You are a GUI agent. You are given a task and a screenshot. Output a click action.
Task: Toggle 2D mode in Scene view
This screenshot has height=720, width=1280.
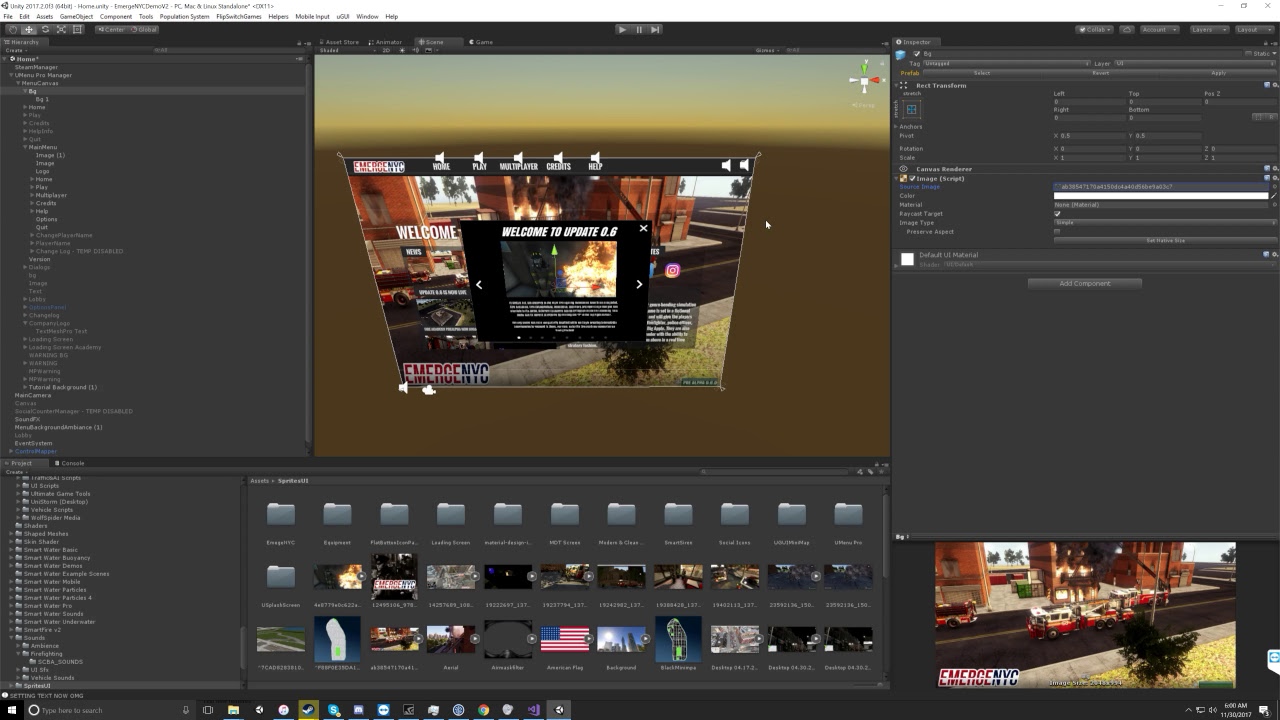click(x=386, y=50)
